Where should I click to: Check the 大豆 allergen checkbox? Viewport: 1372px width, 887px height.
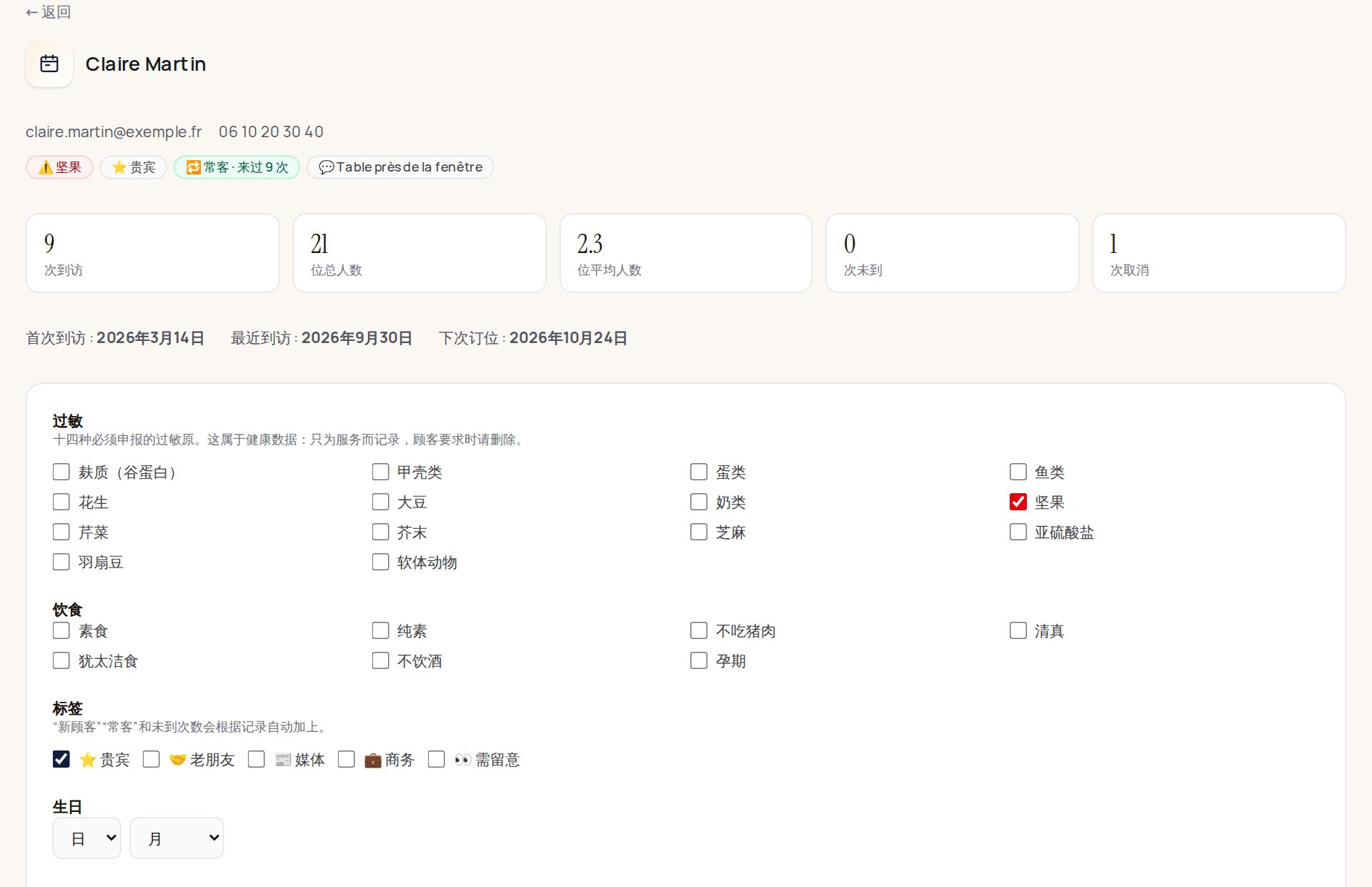(380, 502)
